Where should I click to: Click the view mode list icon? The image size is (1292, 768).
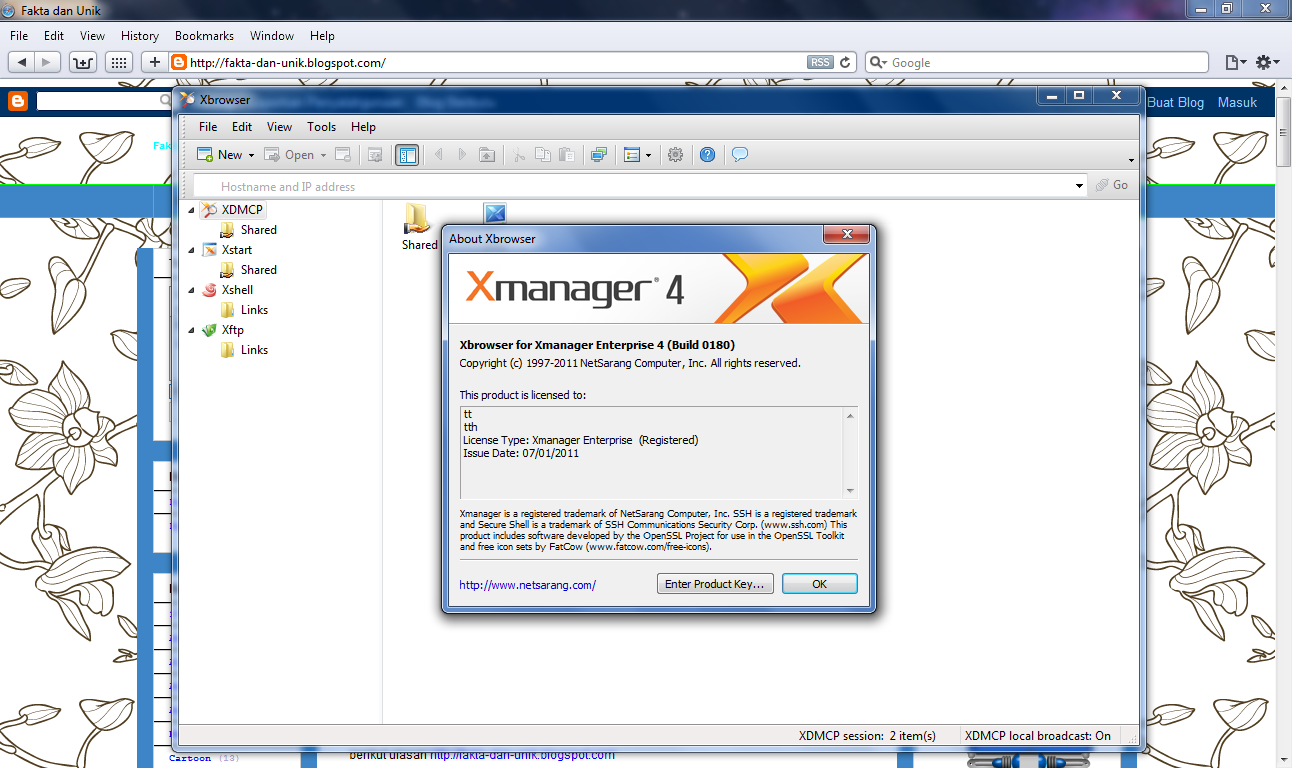[631, 155]
